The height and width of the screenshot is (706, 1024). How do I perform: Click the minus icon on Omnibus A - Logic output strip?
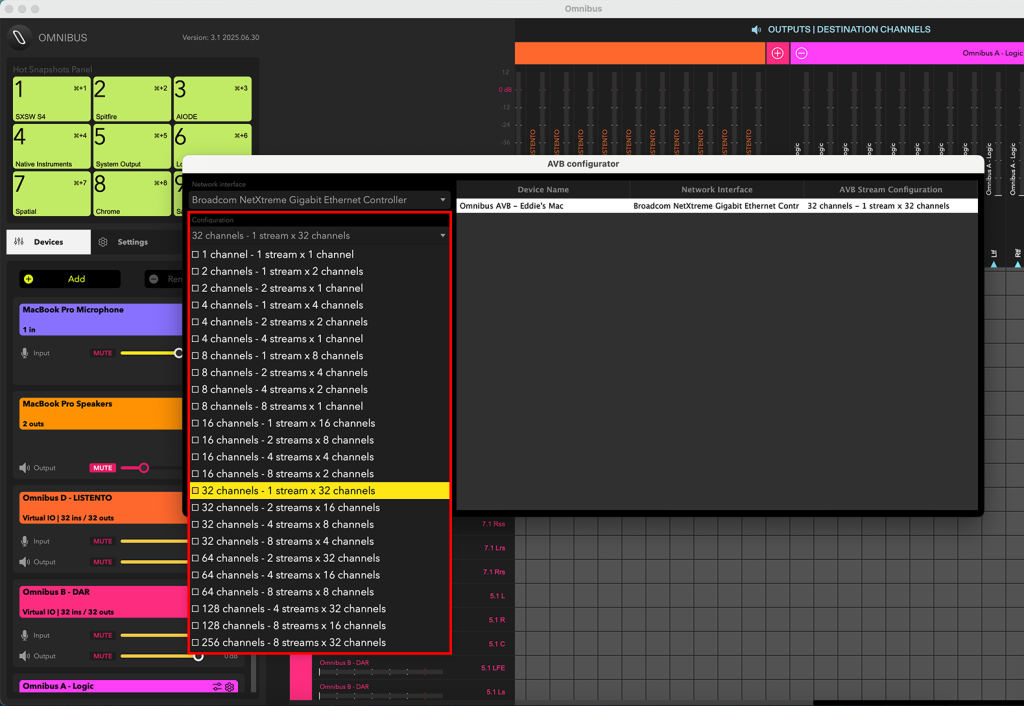point(801,54)
